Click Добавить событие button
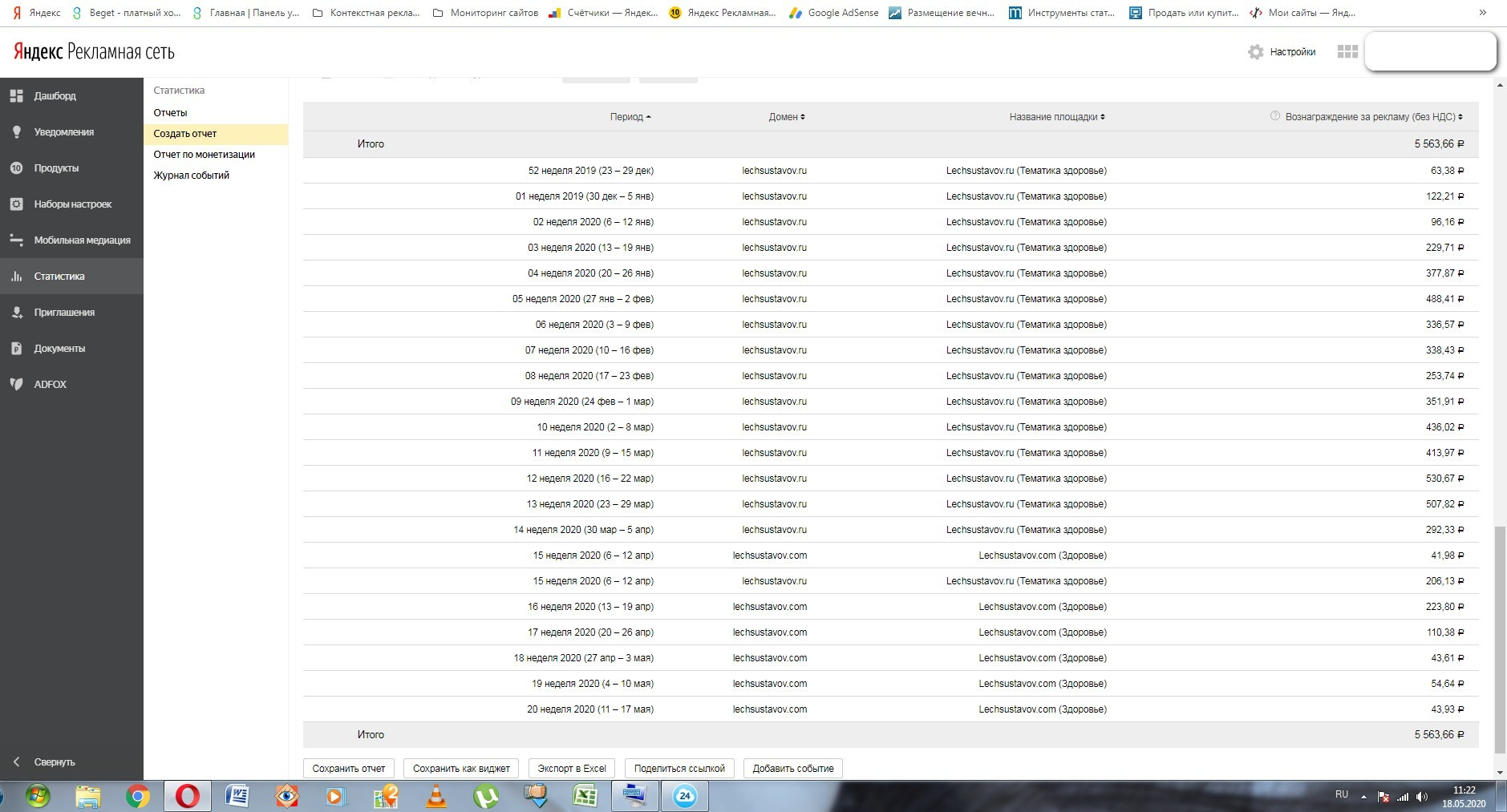Screen dimensions: 1507x812 click(793, 769)
